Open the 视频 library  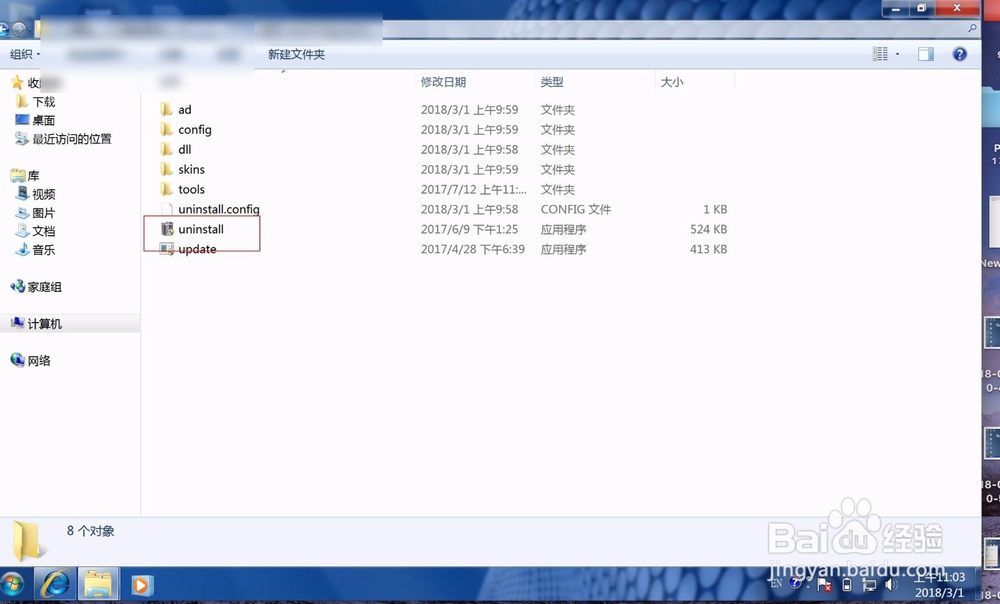36,194
